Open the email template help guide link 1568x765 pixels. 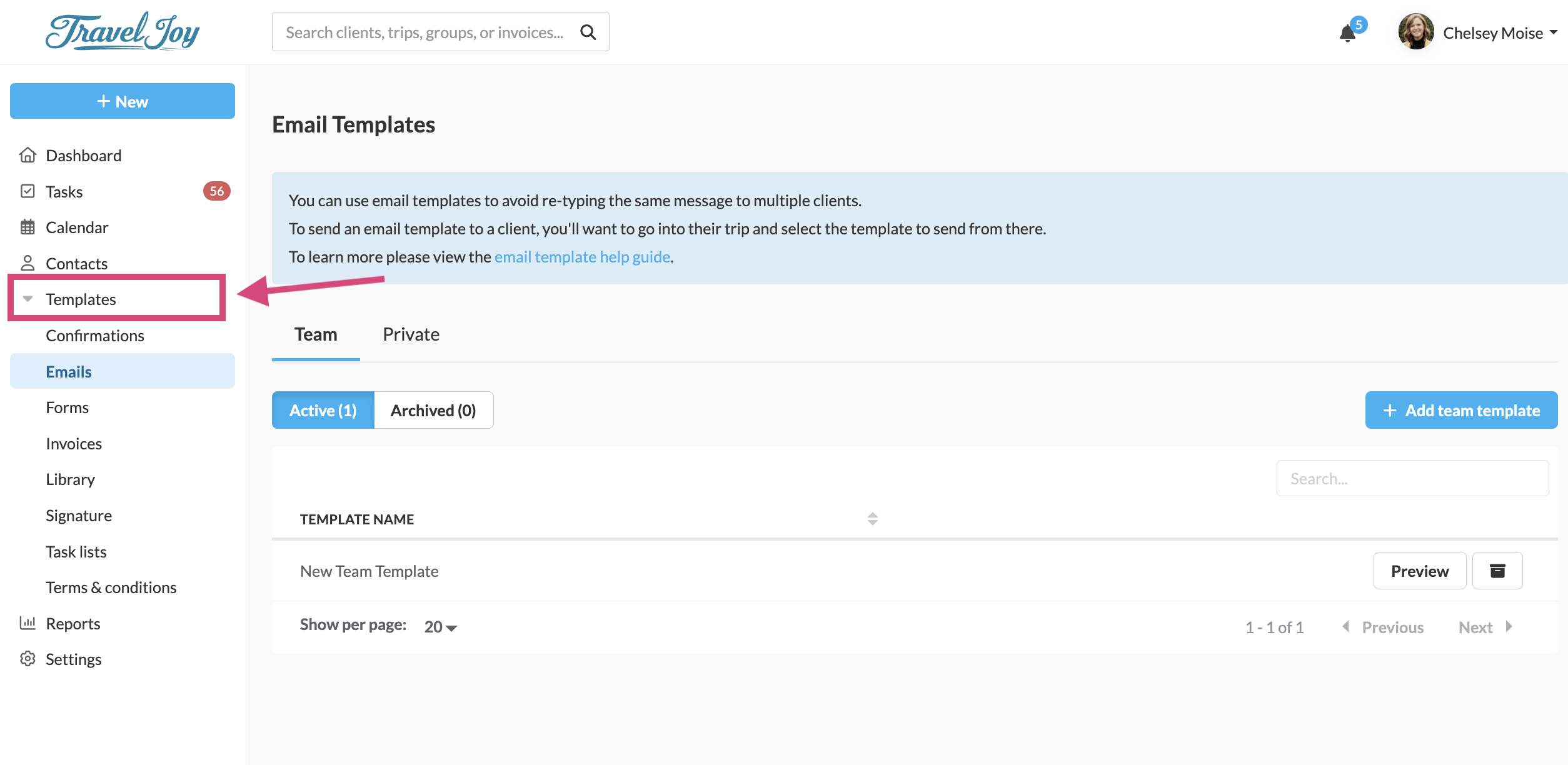coord(582,257)
